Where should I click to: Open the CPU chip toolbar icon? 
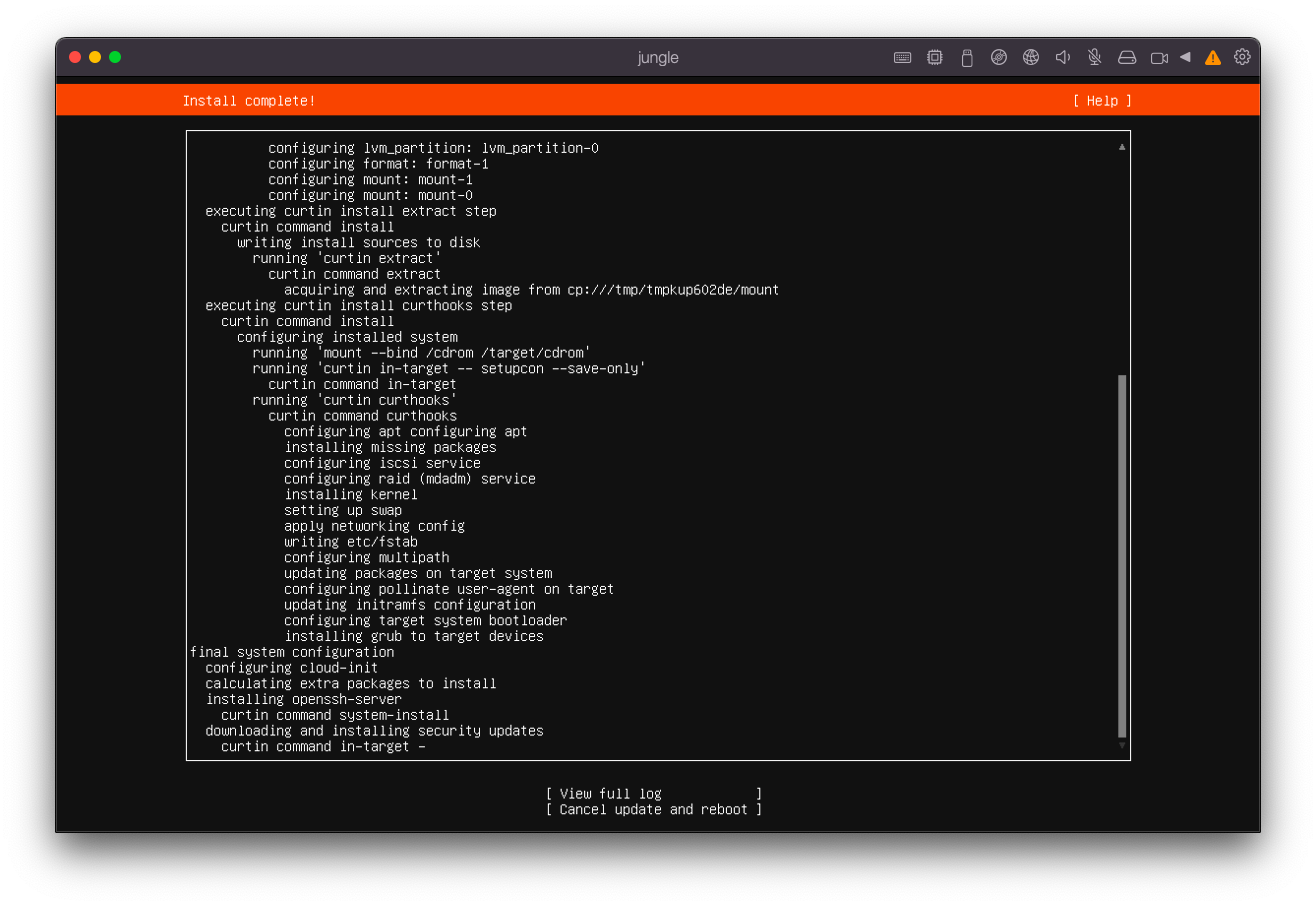click(x=934, y=58)
